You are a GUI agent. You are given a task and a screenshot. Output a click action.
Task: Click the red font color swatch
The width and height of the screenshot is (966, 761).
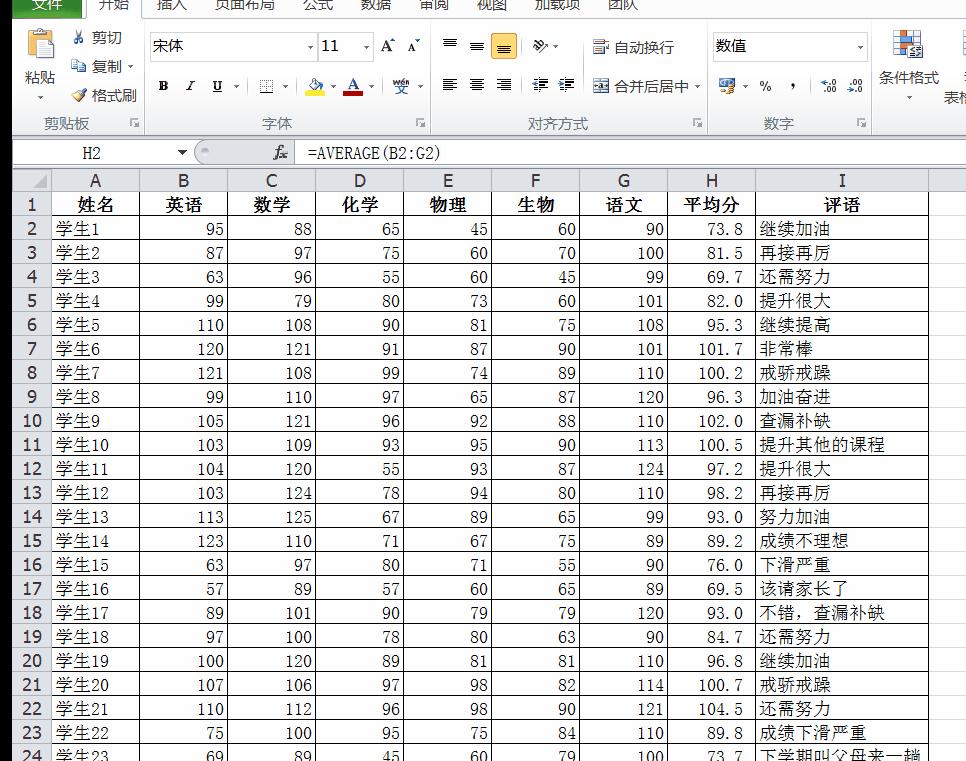pyautogui.click(x=351, y=92)
